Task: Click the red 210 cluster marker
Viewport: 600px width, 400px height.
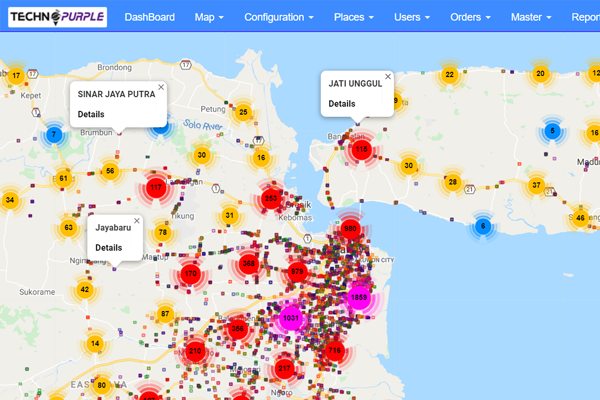Action: point(195,351)
